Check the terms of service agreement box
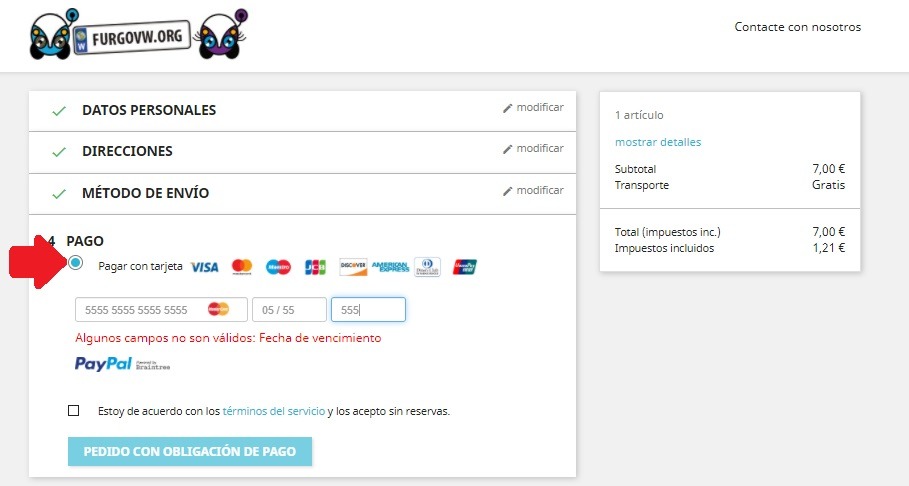909x486 pixels. coord(74,411)
